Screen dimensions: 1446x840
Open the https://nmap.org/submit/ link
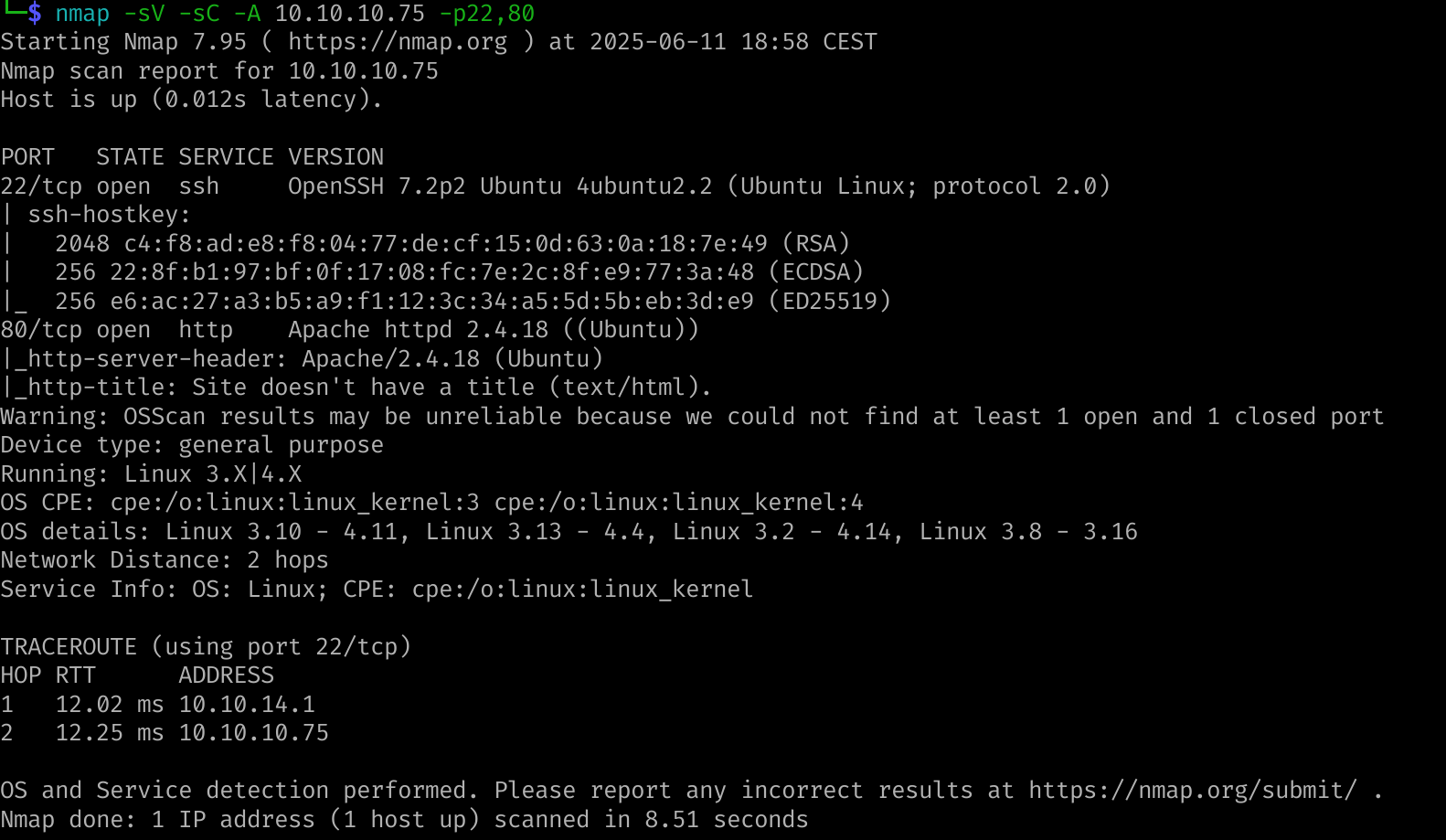[x=1192, y=790]
